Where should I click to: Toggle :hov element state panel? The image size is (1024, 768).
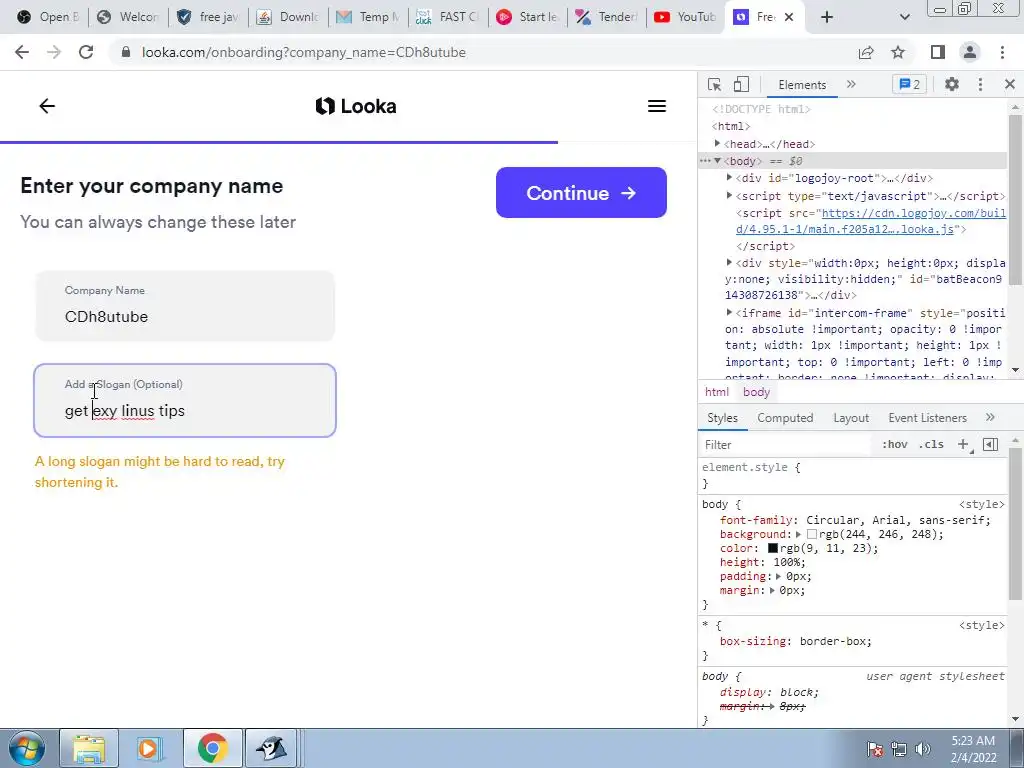pyautogui.click(x=895, y=444)
